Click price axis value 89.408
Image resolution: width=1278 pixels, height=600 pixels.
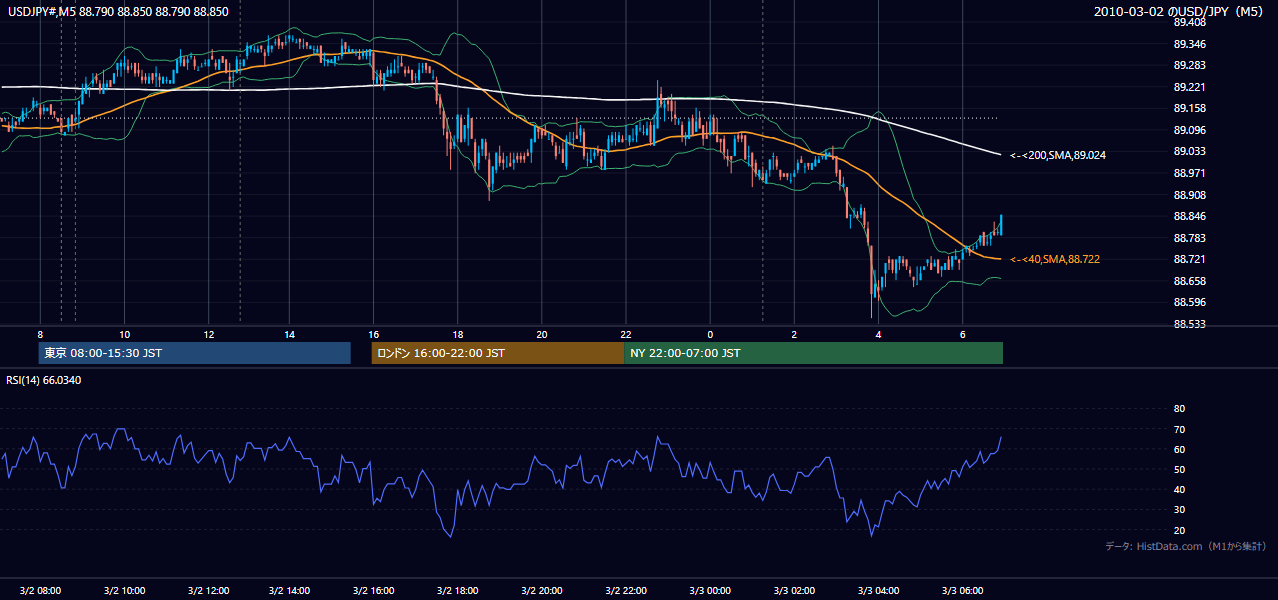click(1190, 23)
